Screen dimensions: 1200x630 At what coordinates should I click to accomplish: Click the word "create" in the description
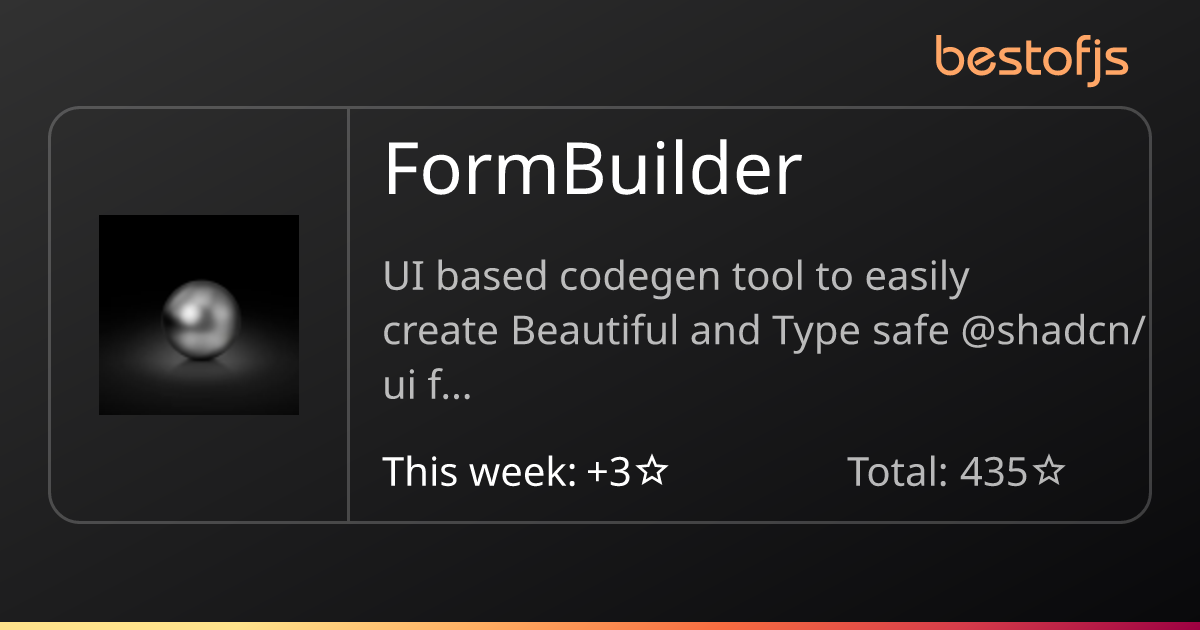(442, 333)
